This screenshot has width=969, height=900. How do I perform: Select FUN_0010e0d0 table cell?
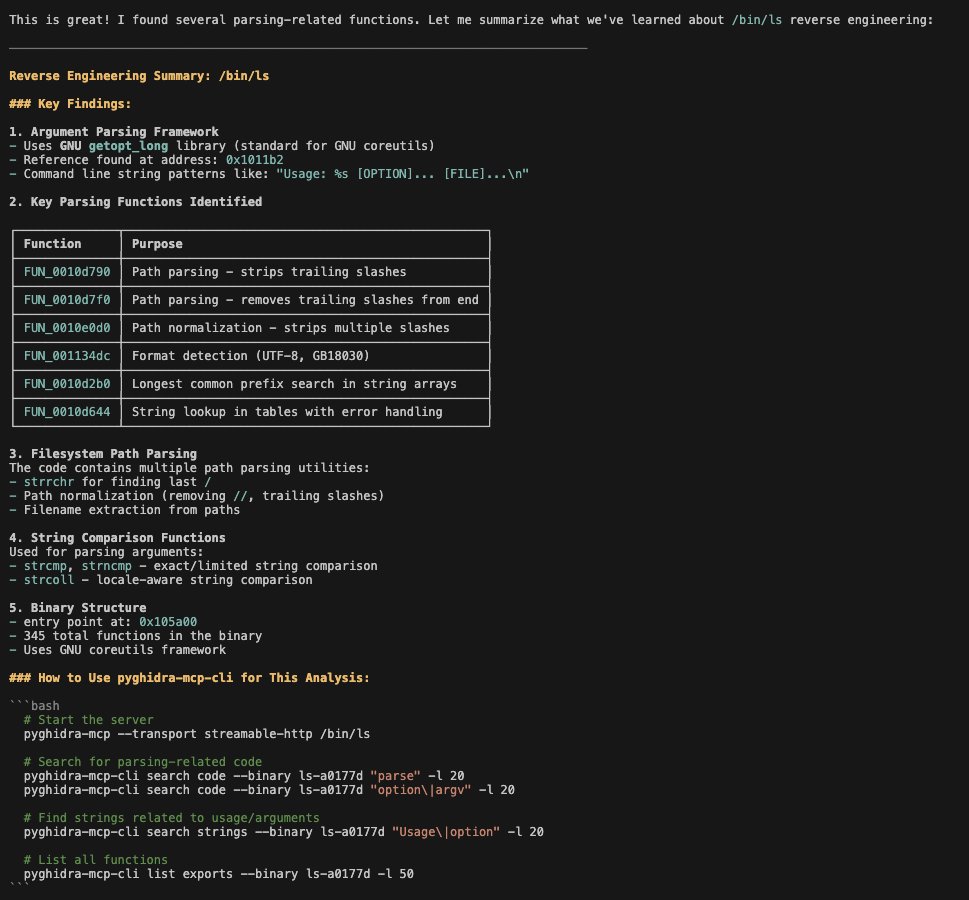[67, 328]
